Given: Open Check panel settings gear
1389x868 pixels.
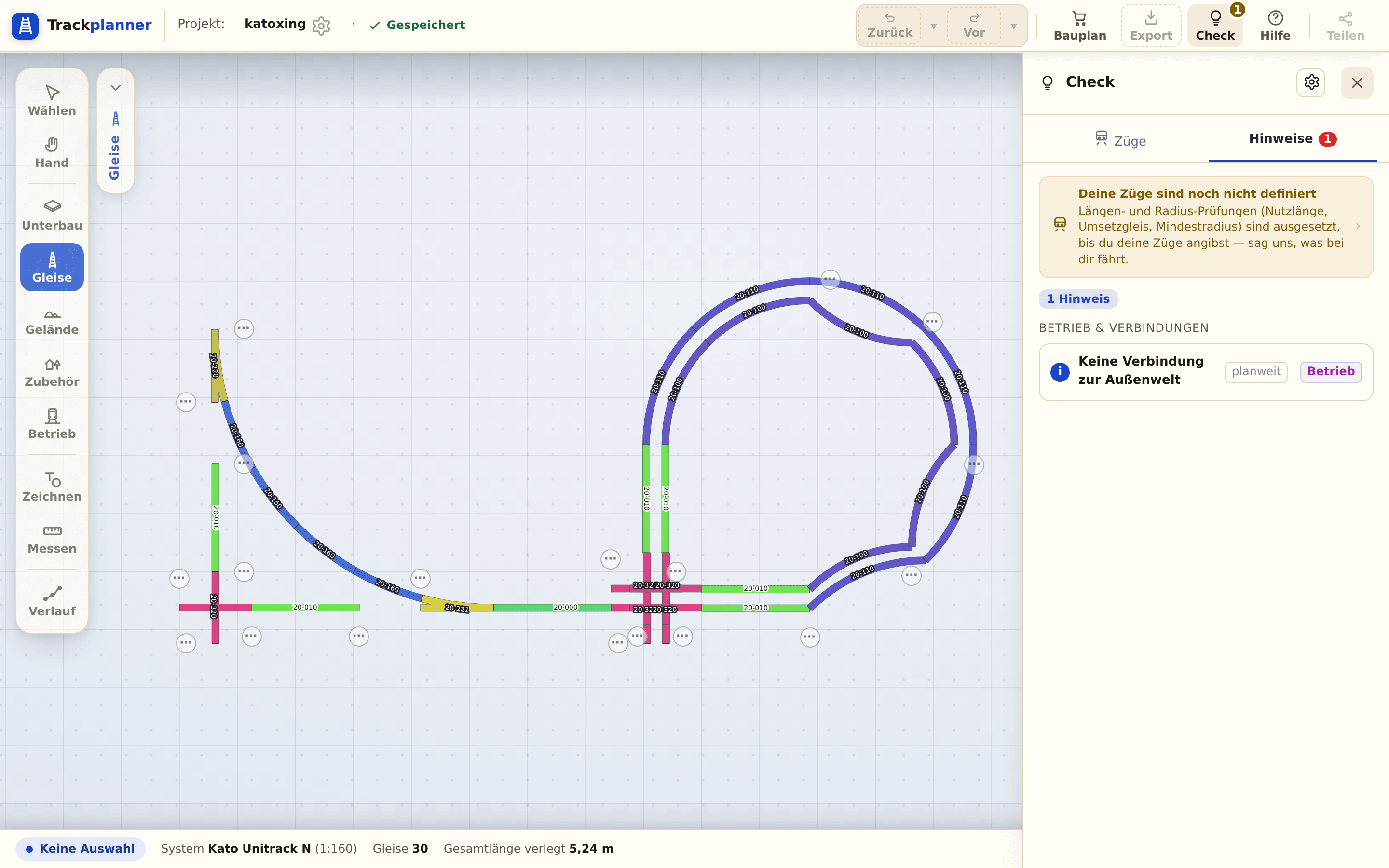Looking at the screenshot, I should tap(1311, 82).
